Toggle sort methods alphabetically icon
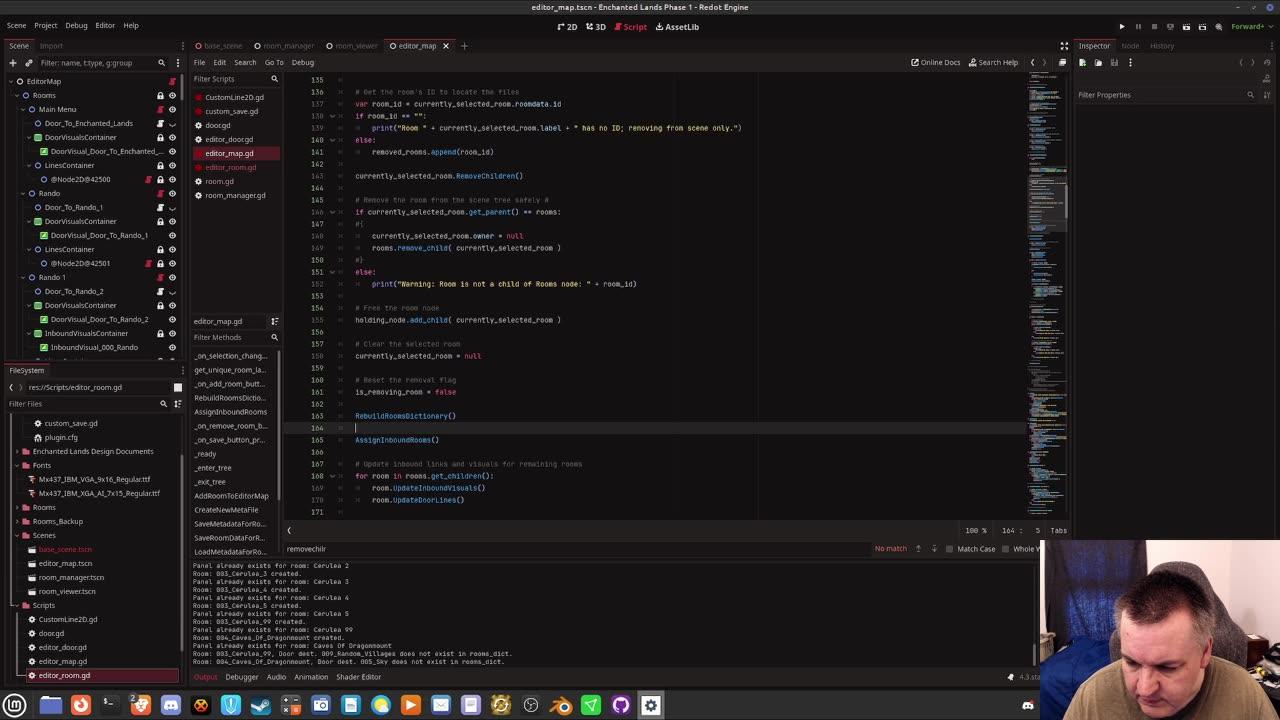 [x=274, y=321]
